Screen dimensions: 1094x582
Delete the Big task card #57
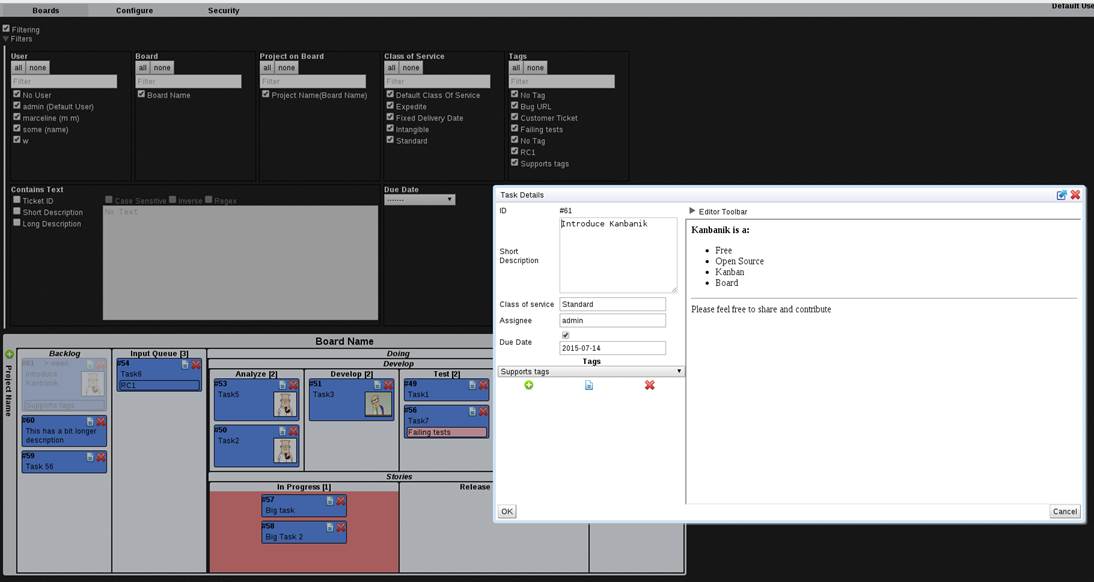(x=340, y=501)
